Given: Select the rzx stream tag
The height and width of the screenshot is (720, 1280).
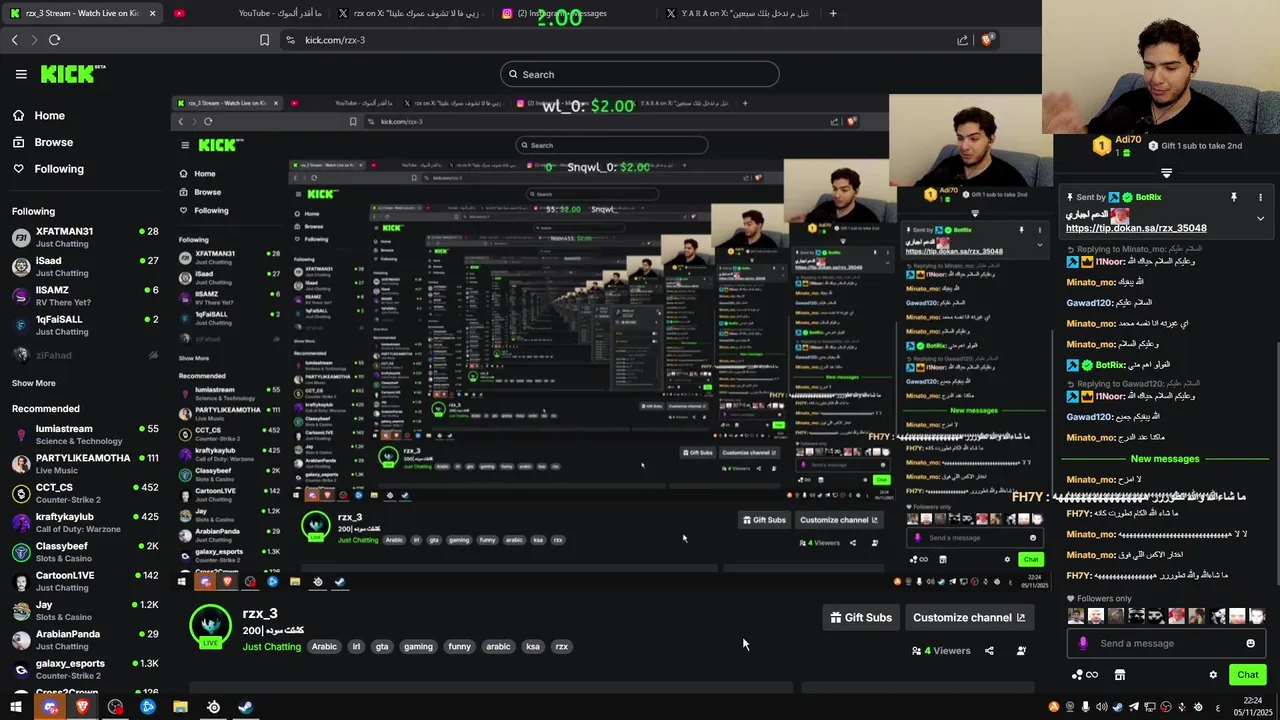Looking at the screenshot, I should click(562, 647).
